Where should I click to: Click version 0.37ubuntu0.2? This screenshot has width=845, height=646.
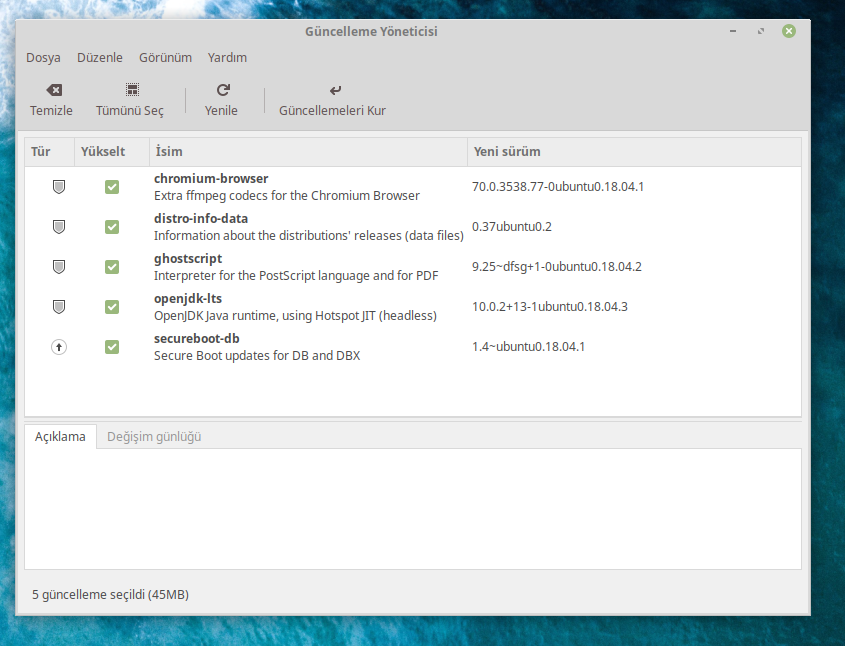(511, 226)
